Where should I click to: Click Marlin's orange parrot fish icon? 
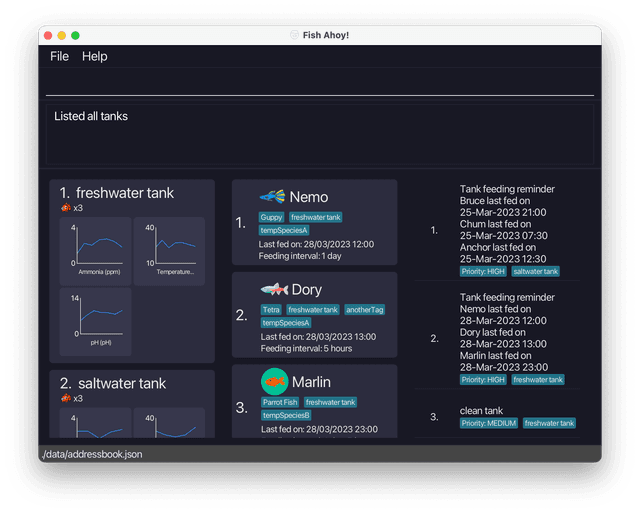tap(273, 382)
